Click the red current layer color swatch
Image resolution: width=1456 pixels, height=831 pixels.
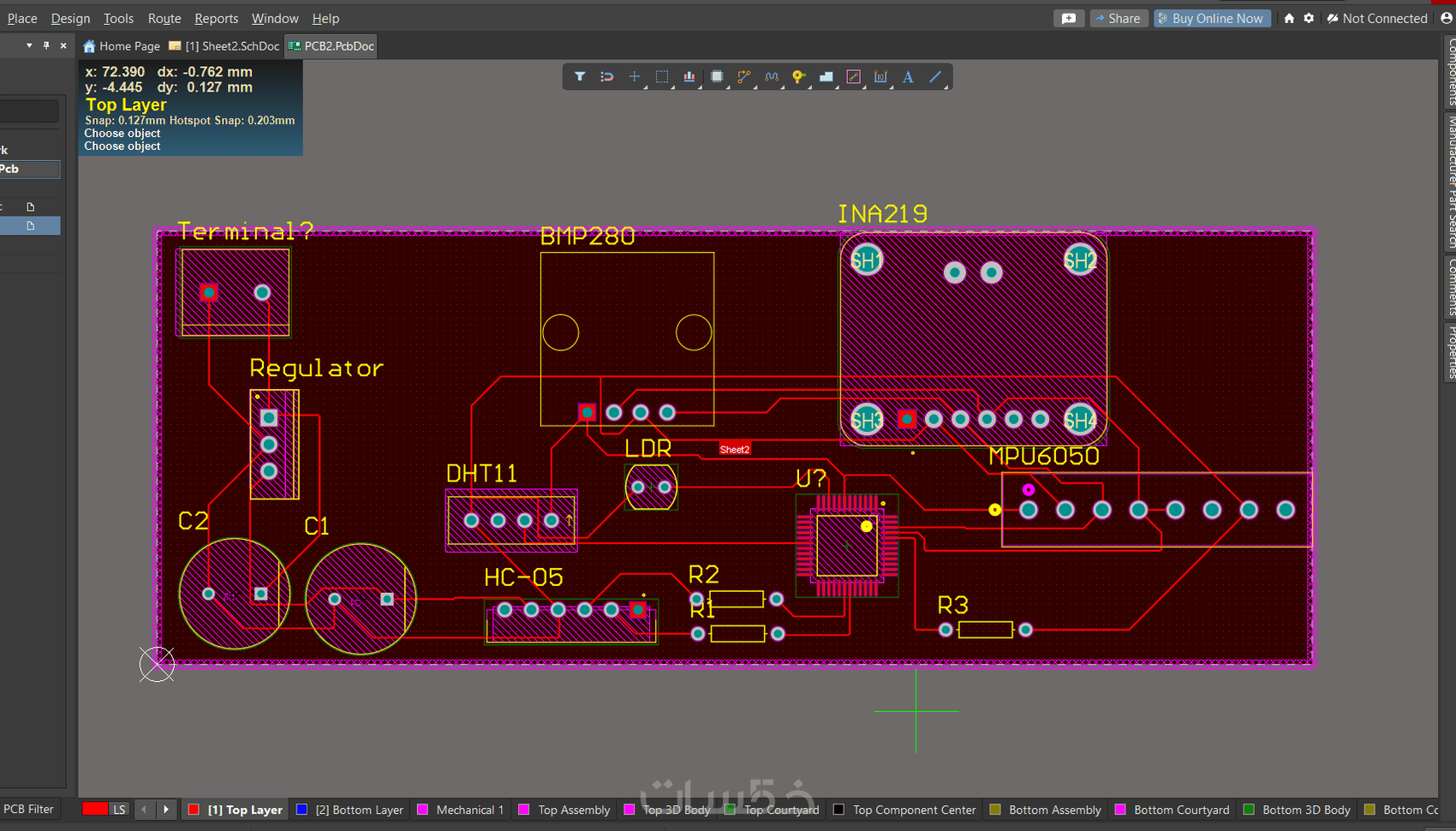coord(94,809)
